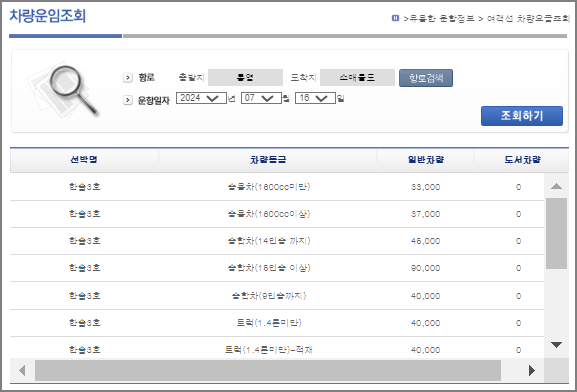The width and height of the screenshot is (577, 392).
Task: Select the 승용차(1600cc이상) vehicle class cell
Action: pyautogui.click(x=269, y=214)
